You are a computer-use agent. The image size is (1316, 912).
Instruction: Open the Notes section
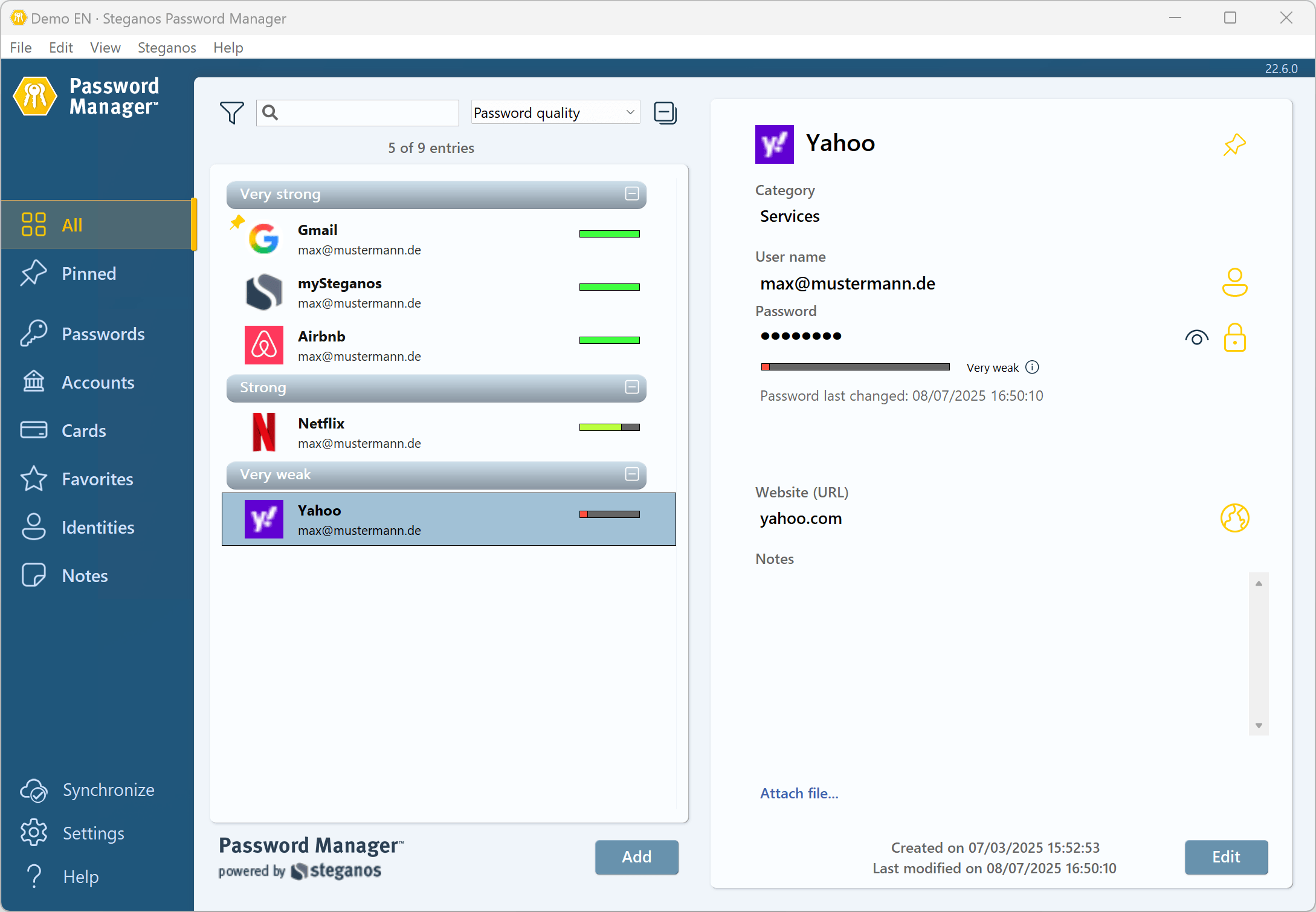pyautogui.click(x=84, y=575)
